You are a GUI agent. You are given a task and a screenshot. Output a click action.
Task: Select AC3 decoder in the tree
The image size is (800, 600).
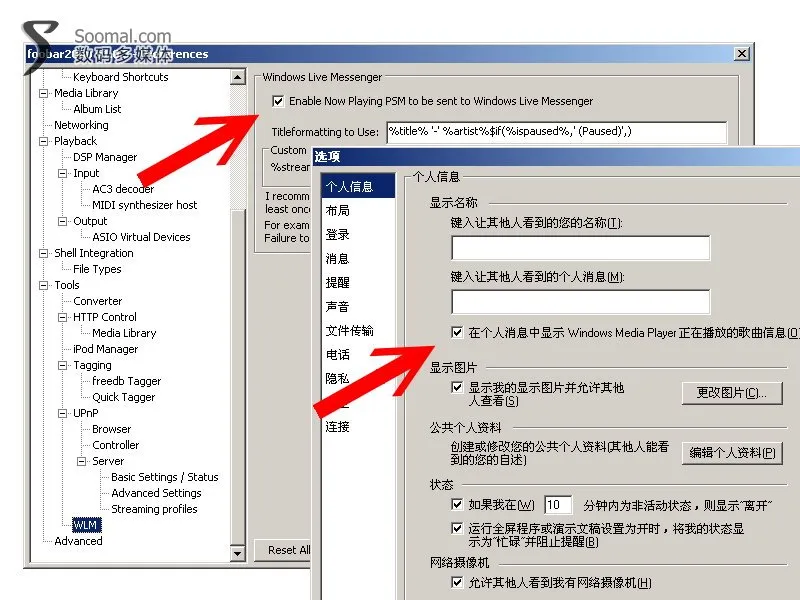(x=123, y=189)
